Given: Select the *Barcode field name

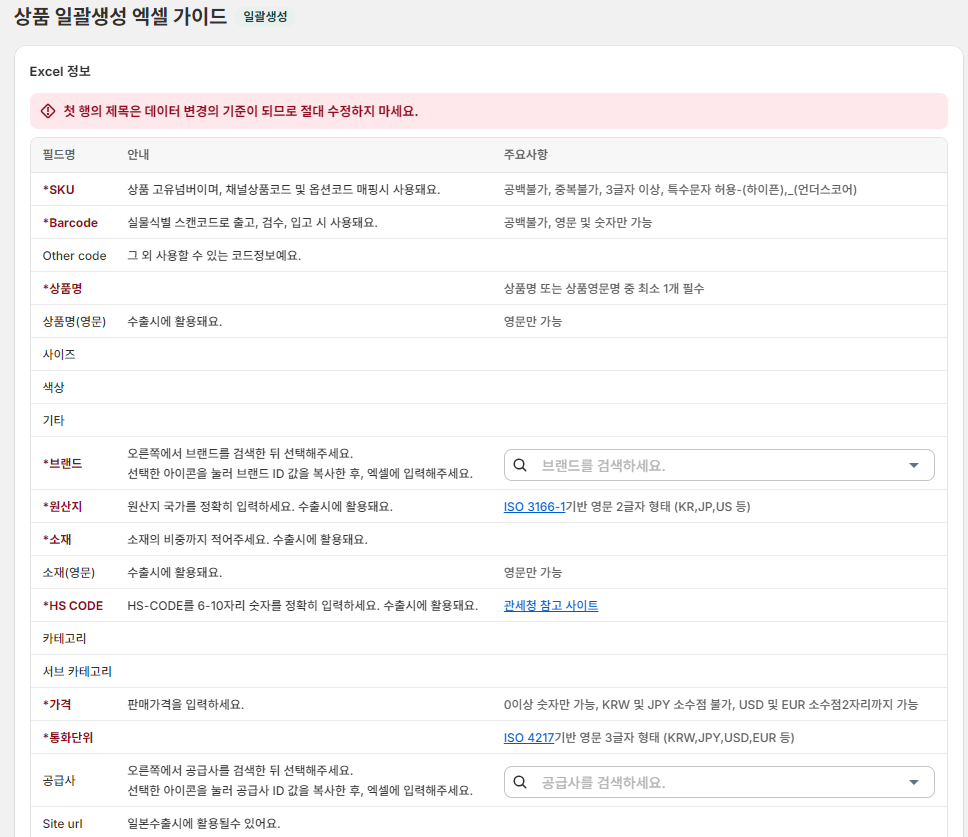Looking at the screenshot, I should coord(70,223).
